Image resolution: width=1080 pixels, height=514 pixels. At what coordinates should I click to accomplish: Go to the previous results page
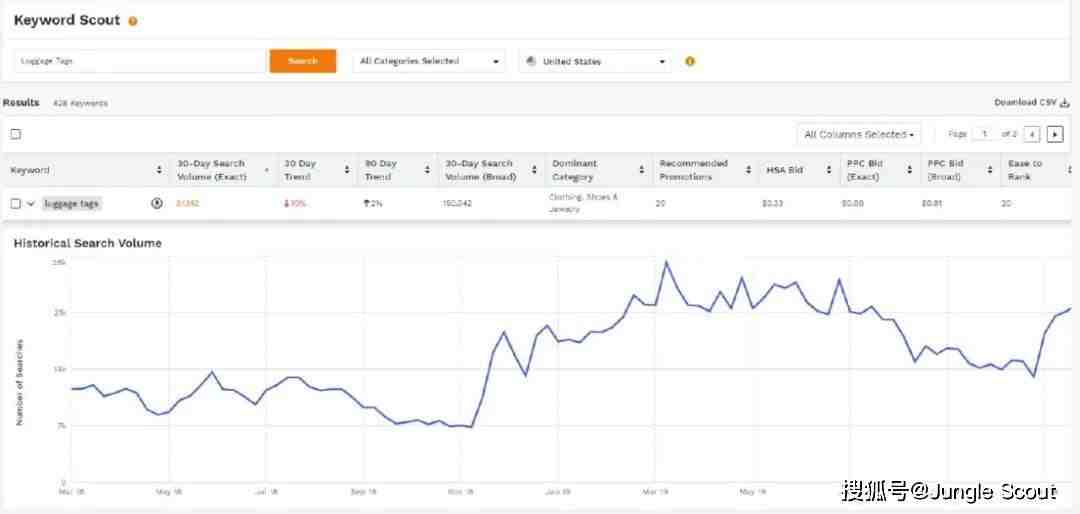(1032, 134)
